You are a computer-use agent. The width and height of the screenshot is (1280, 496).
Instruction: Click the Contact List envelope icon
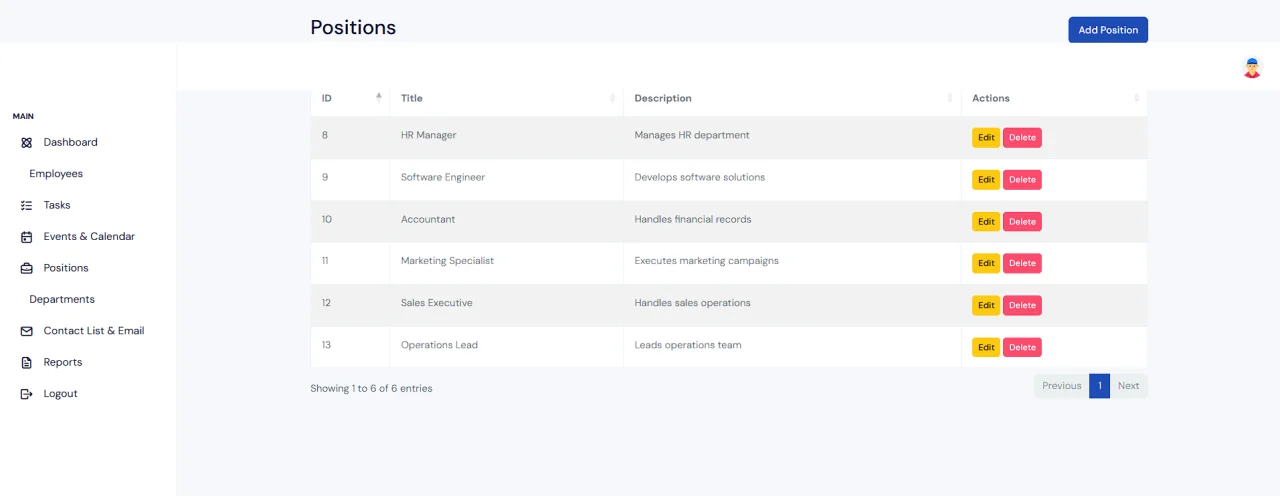click(27, 331)
